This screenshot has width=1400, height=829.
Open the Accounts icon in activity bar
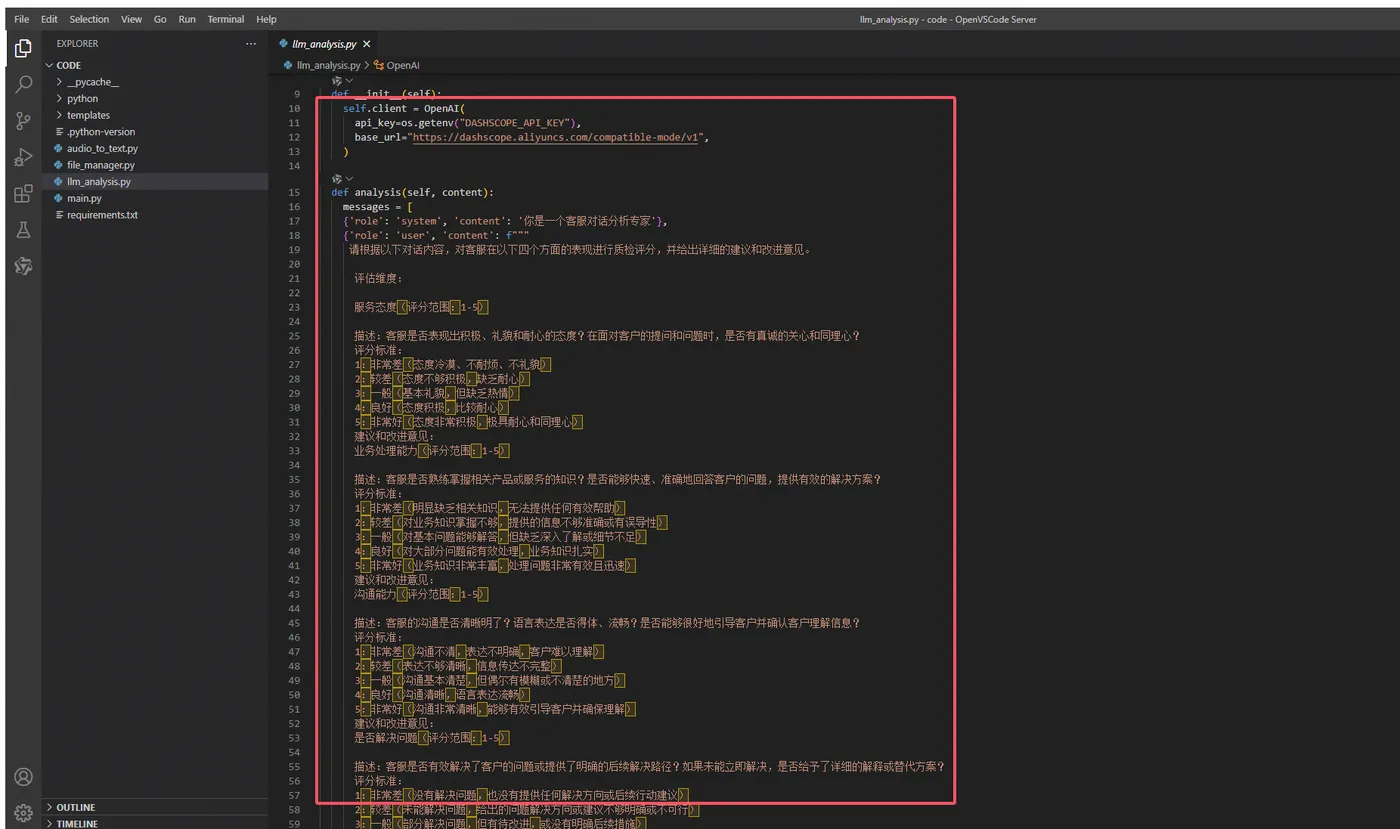tap(23, 777)
